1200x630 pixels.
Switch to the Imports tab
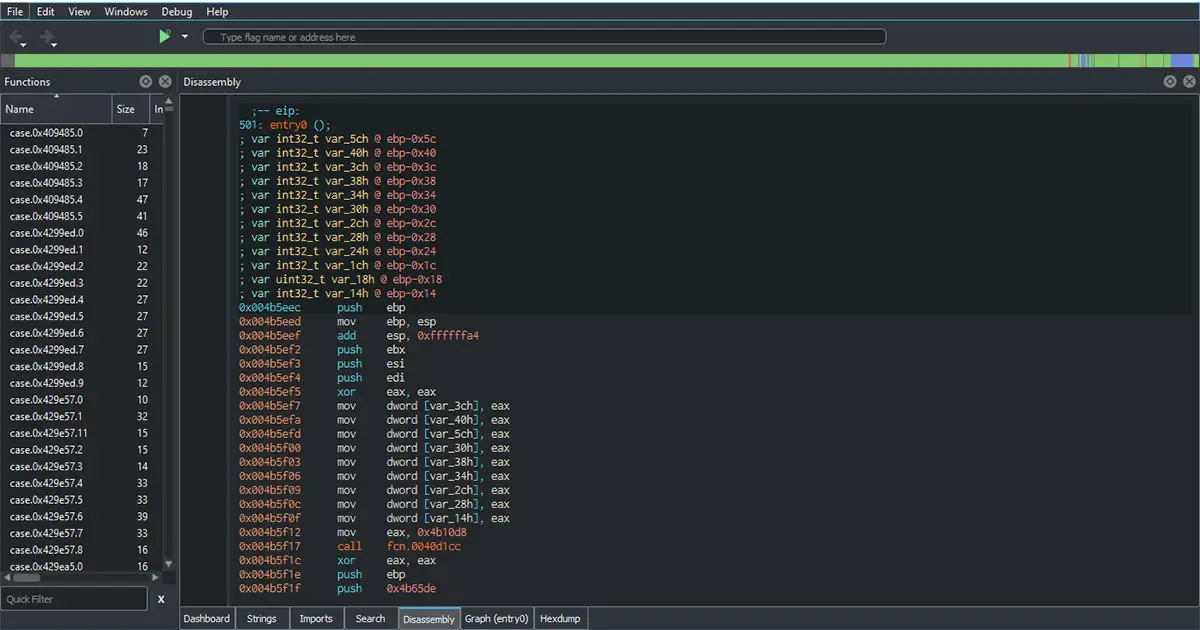[x=316, y=619]
